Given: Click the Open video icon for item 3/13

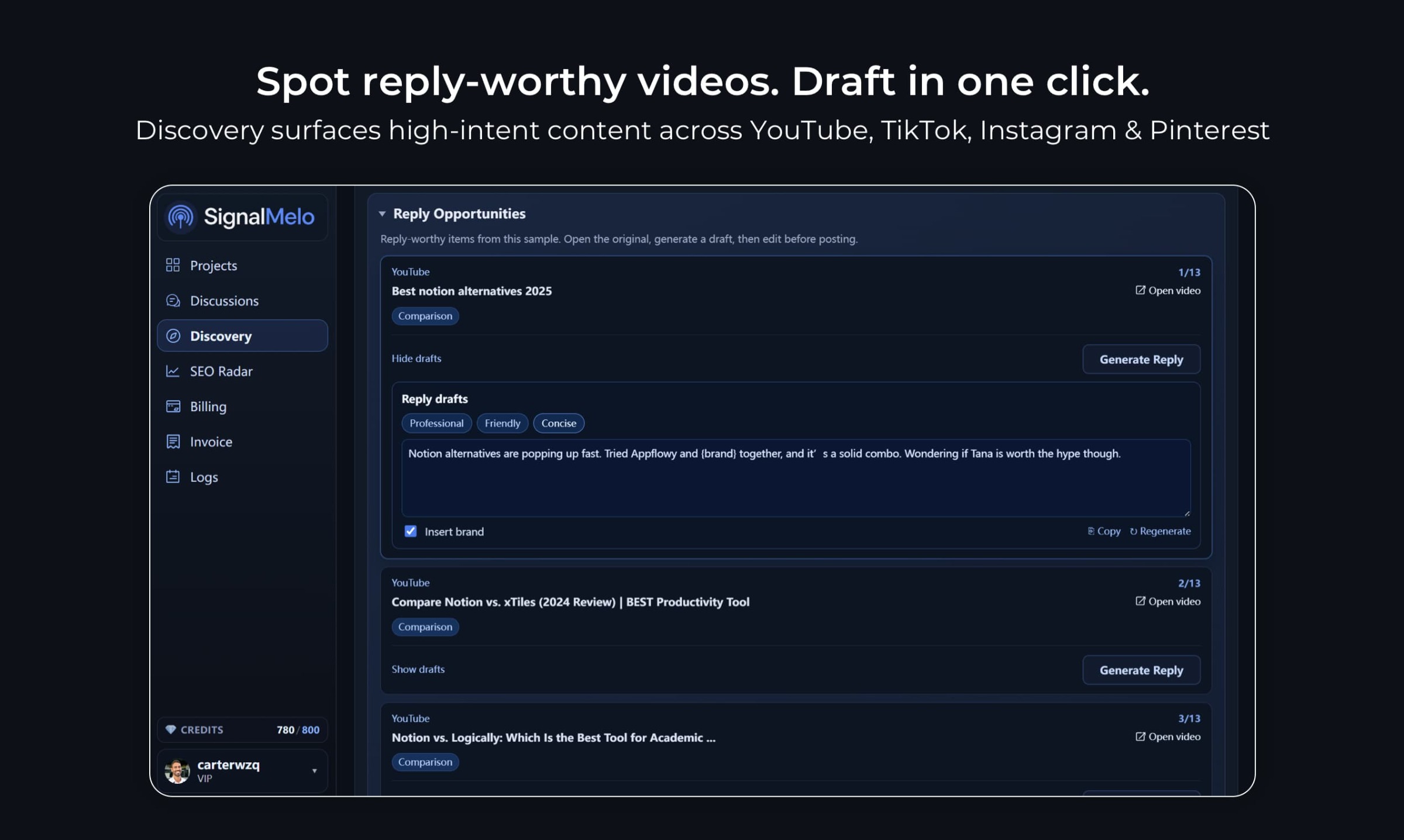Looking at the screenshot, I should coord(1140,736).
